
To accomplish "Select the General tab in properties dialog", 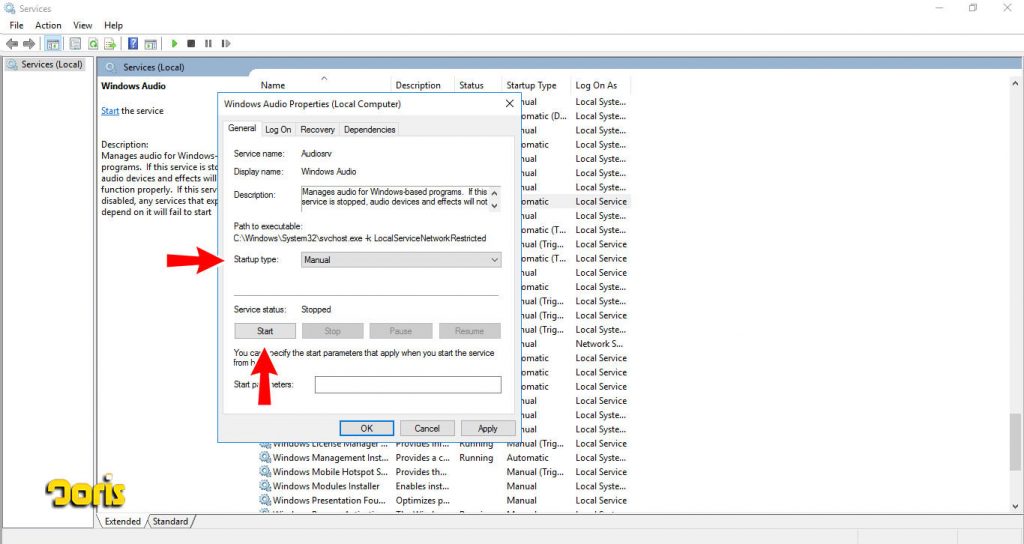I will tap(242, 129).
